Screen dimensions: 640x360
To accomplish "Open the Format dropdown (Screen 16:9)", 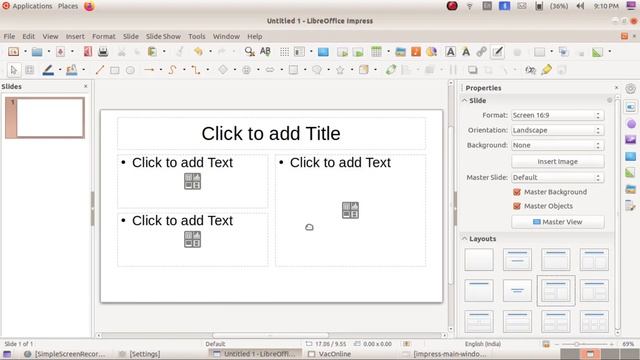I will pyautogui.click(x=557, y=116).
